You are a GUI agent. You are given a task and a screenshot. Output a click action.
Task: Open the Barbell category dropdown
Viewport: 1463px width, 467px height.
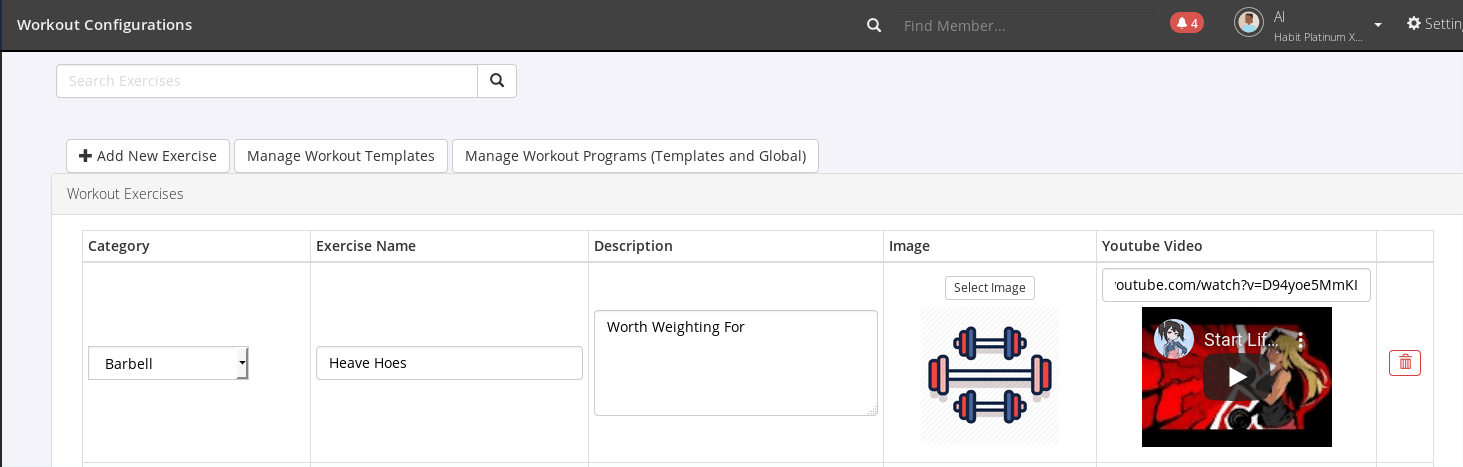168,363
